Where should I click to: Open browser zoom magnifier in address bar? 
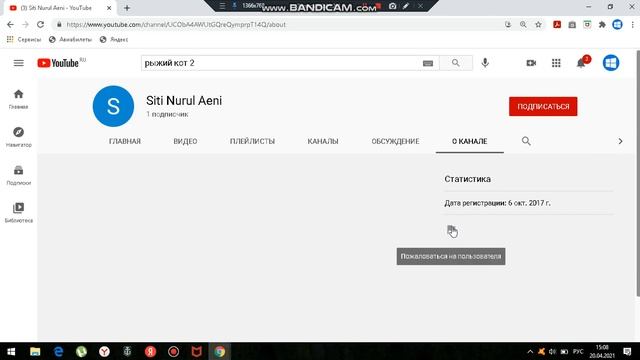click(x=523, y=24)
